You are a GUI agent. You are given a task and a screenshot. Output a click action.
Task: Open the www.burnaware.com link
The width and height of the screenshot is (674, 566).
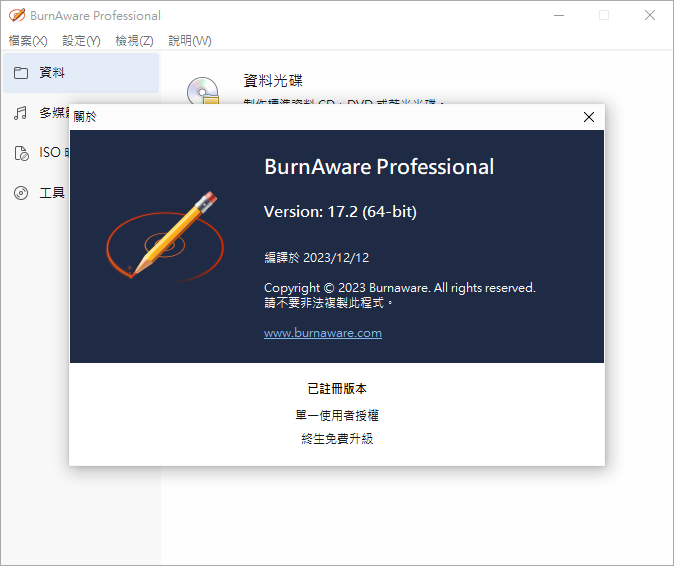tap(323, 333)
